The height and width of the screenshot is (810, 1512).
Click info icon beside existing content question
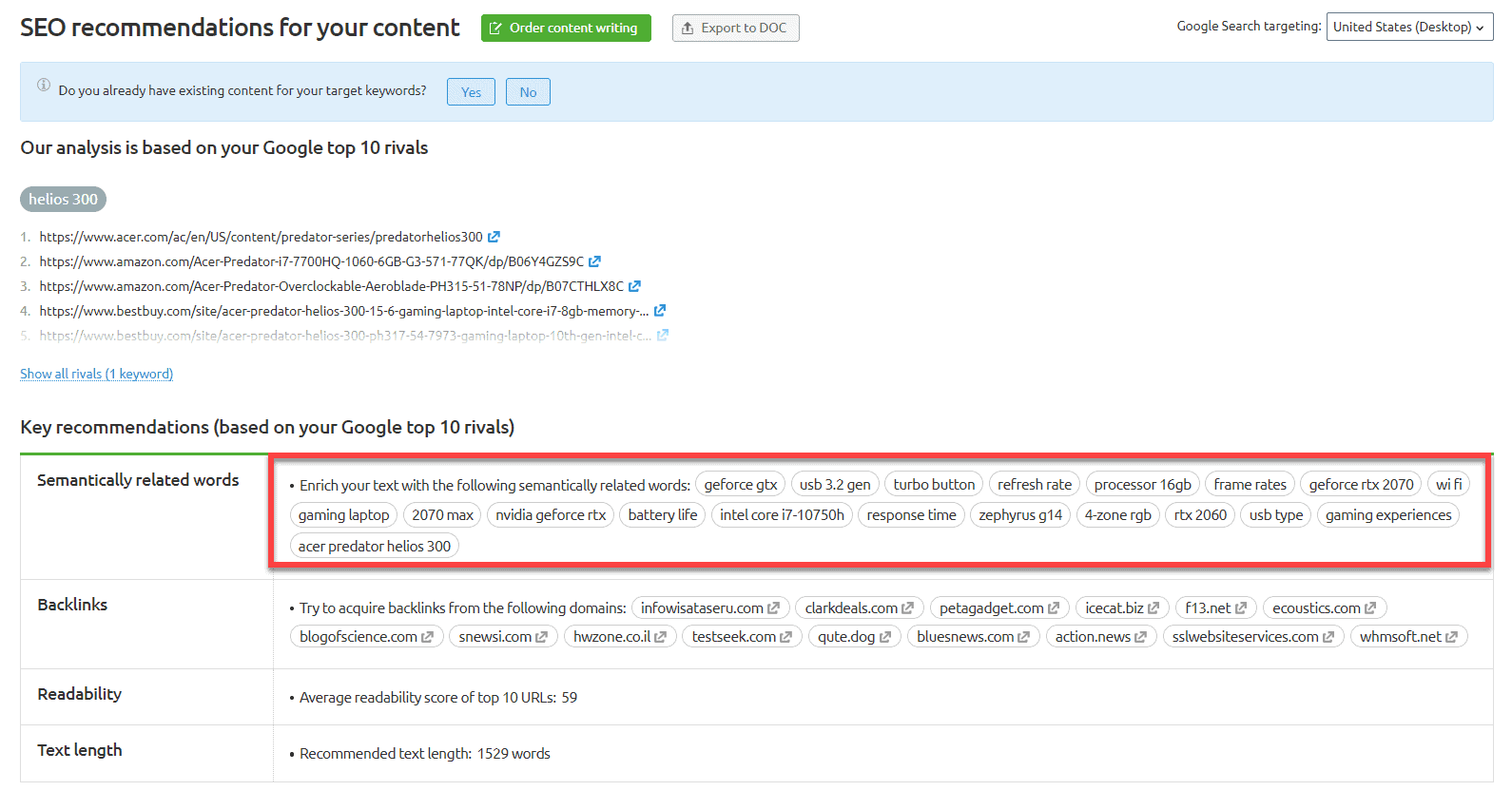[44, 85]
